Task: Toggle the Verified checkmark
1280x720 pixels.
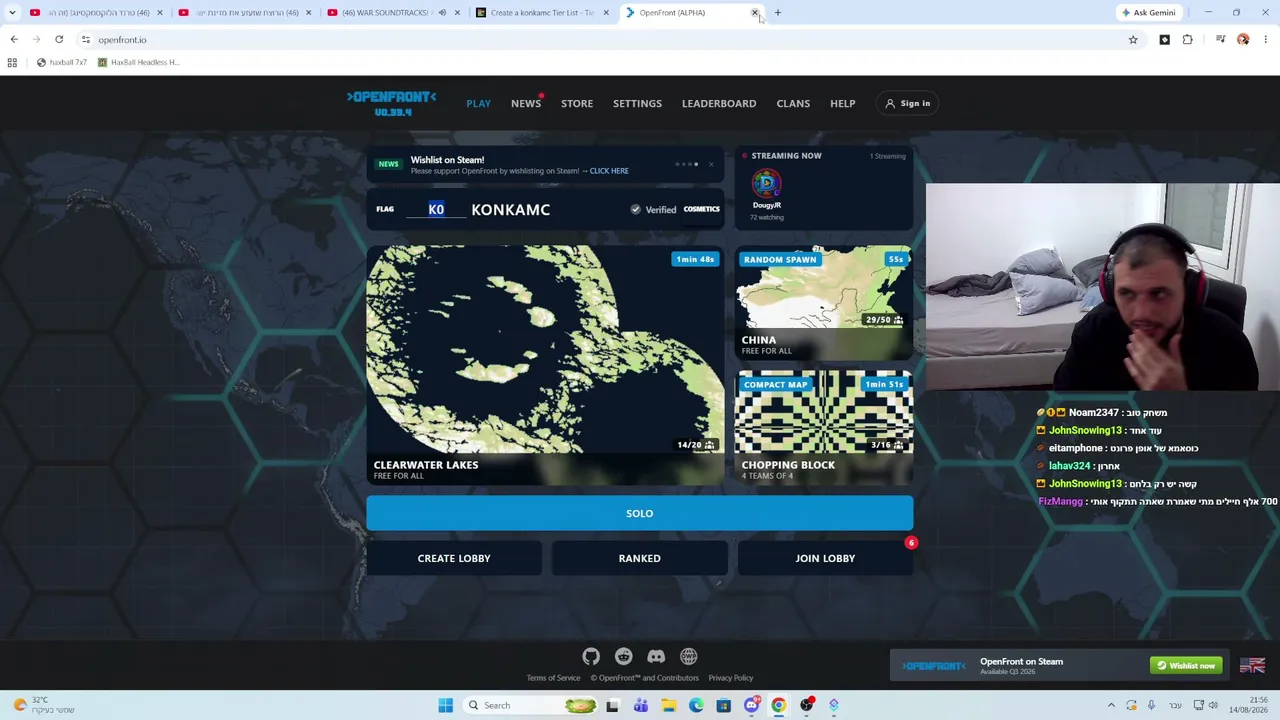Action: pos(635,209)
